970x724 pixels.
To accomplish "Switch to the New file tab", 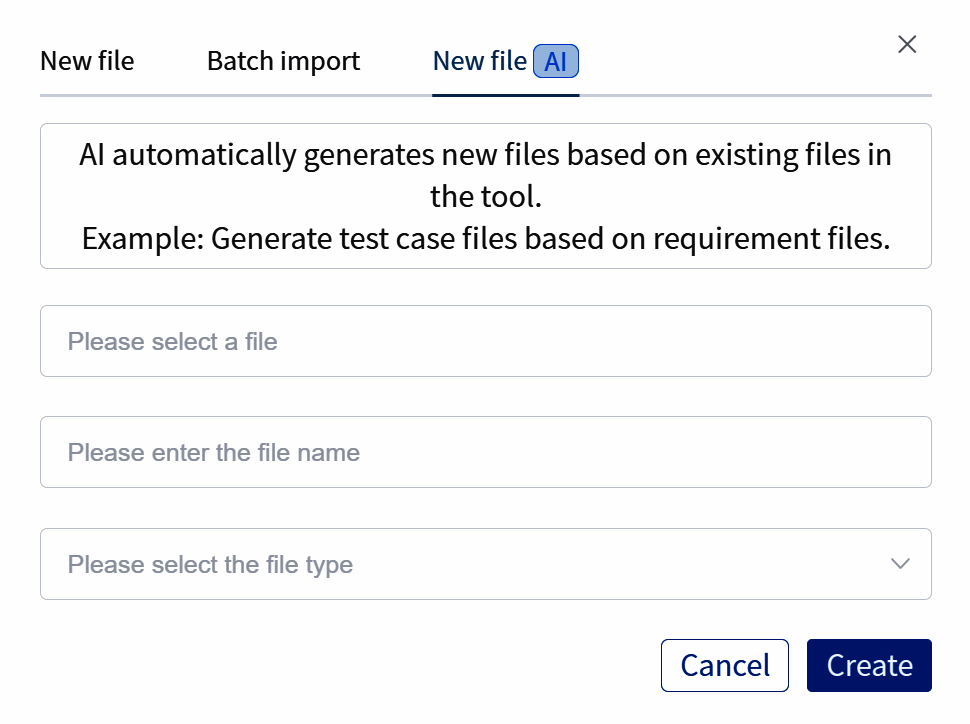I will point(87,61).
